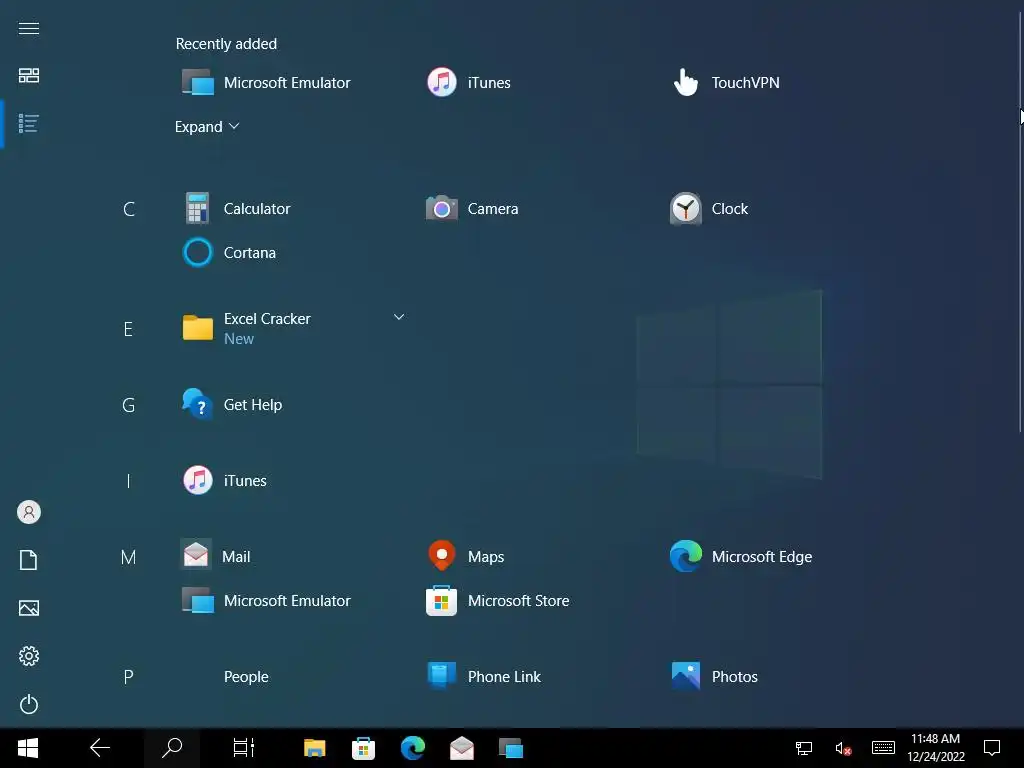Click the Windows Start button
The height and width of the screenshot is (768, 1024).
pyautogui.click(x=28, y=748)
